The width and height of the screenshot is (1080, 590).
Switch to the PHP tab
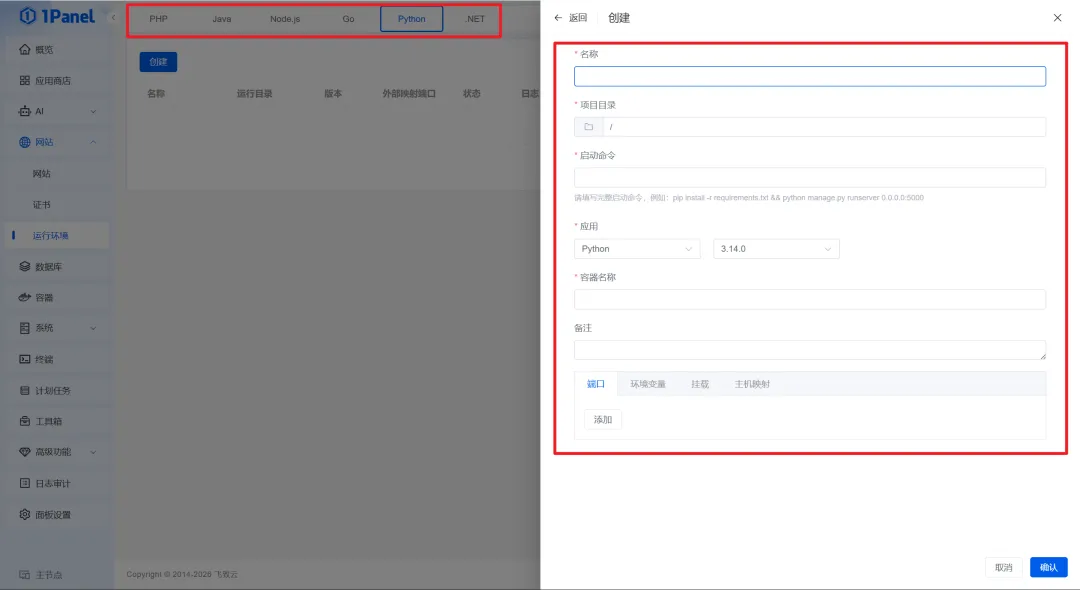158,19
